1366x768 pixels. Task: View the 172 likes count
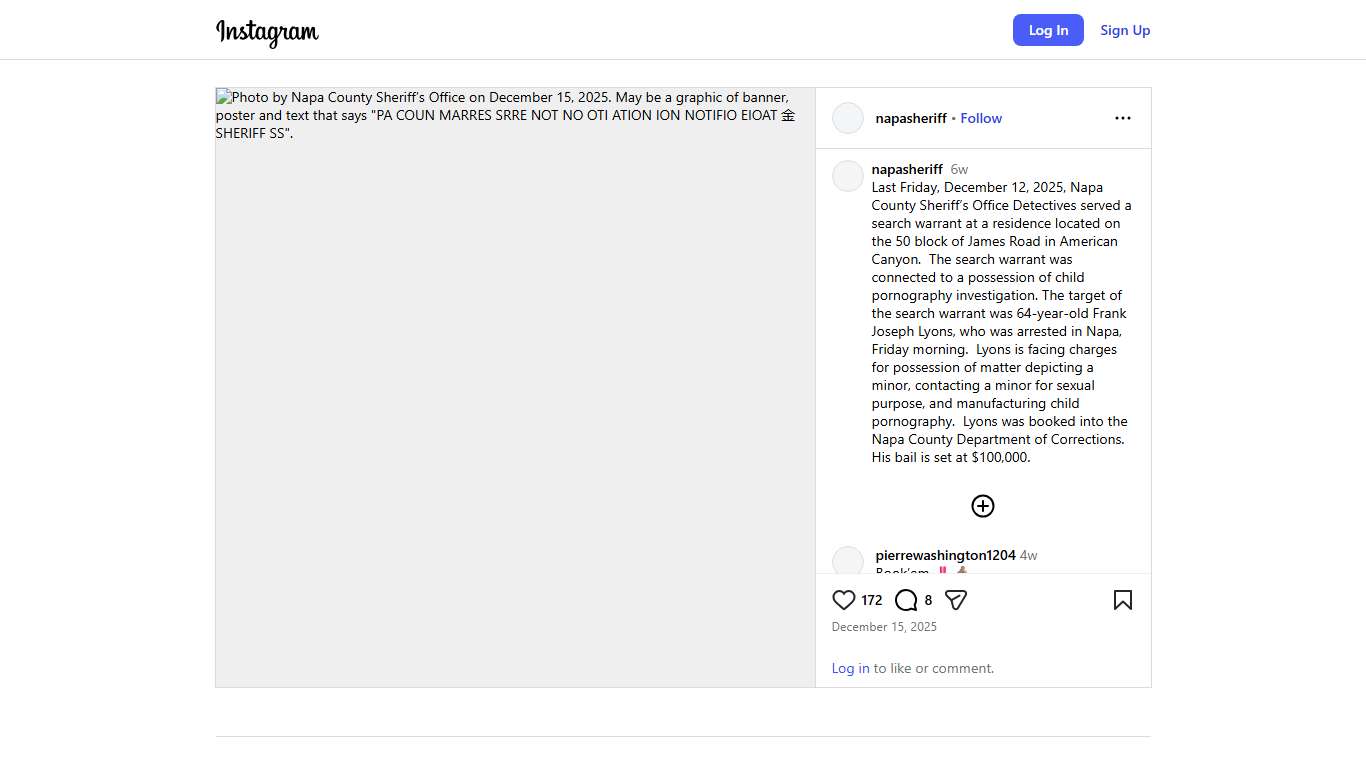[872, 600]
